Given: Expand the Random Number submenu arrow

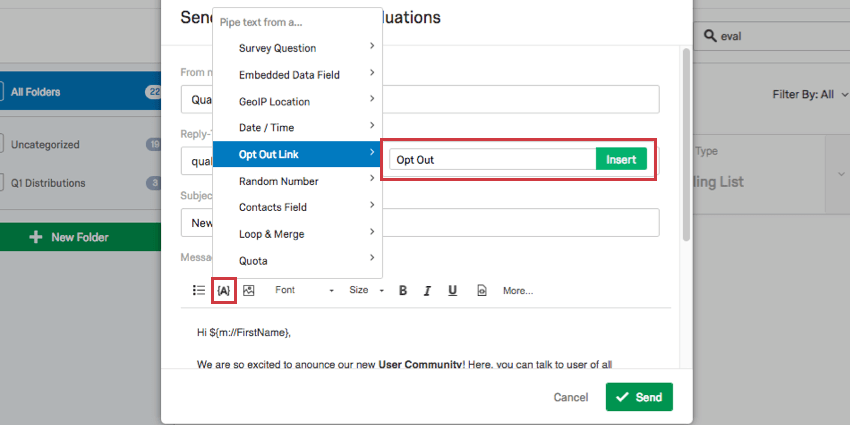Looking at the screenshot, I should pos(372,178).
